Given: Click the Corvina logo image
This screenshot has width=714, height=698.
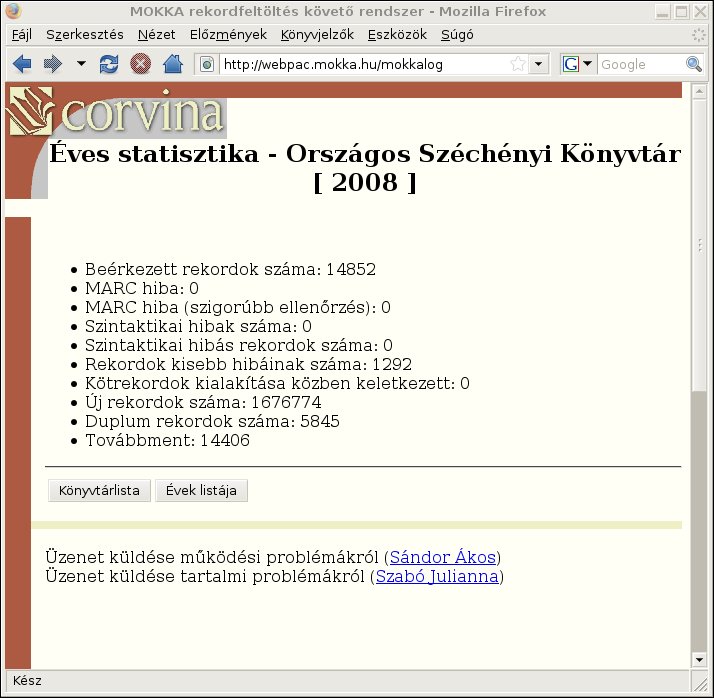Looking at the screenshot, I should pyautogui.click(x=116, y=112).
